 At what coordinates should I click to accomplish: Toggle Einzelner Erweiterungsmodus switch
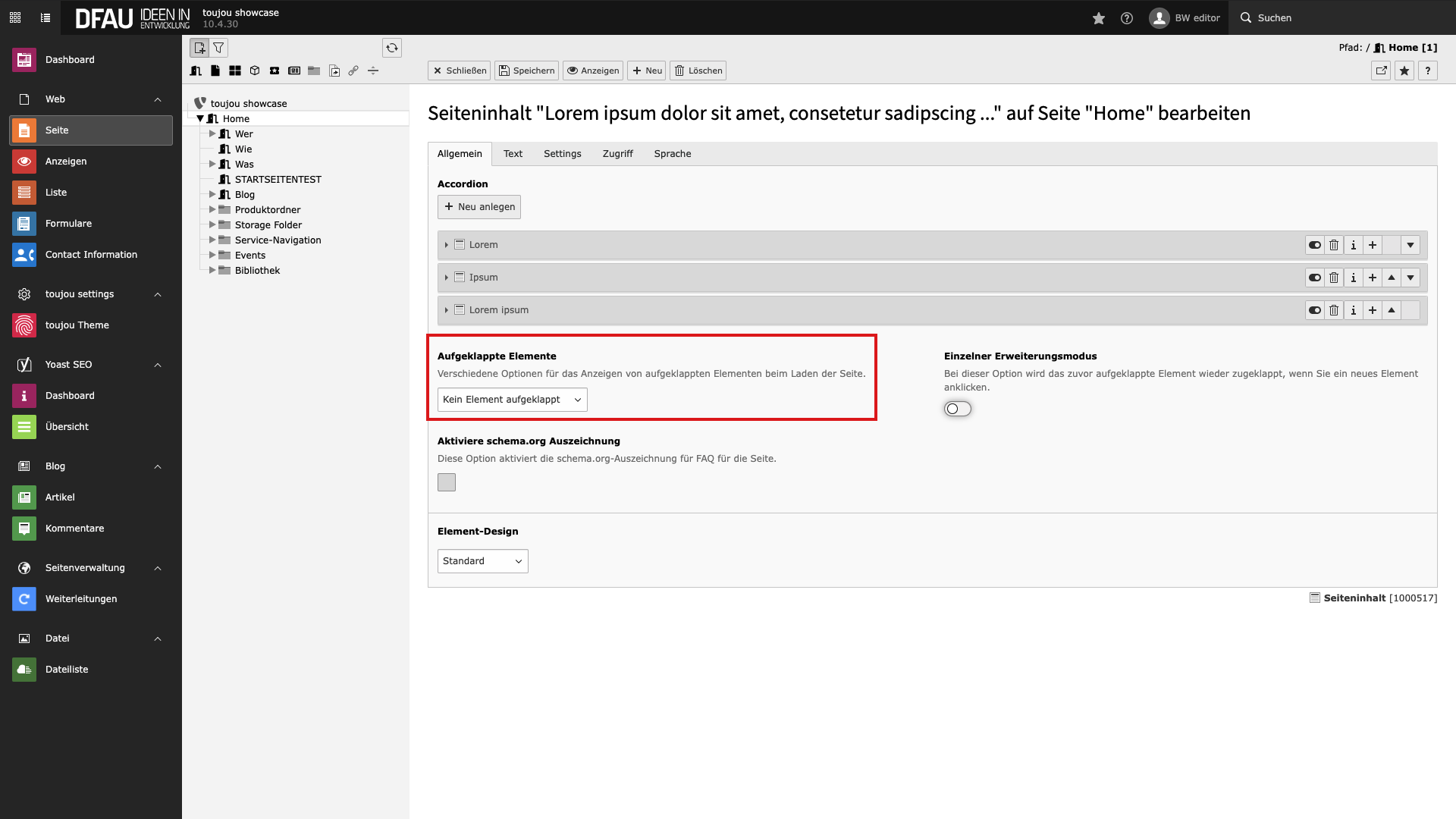click(957, 409)
